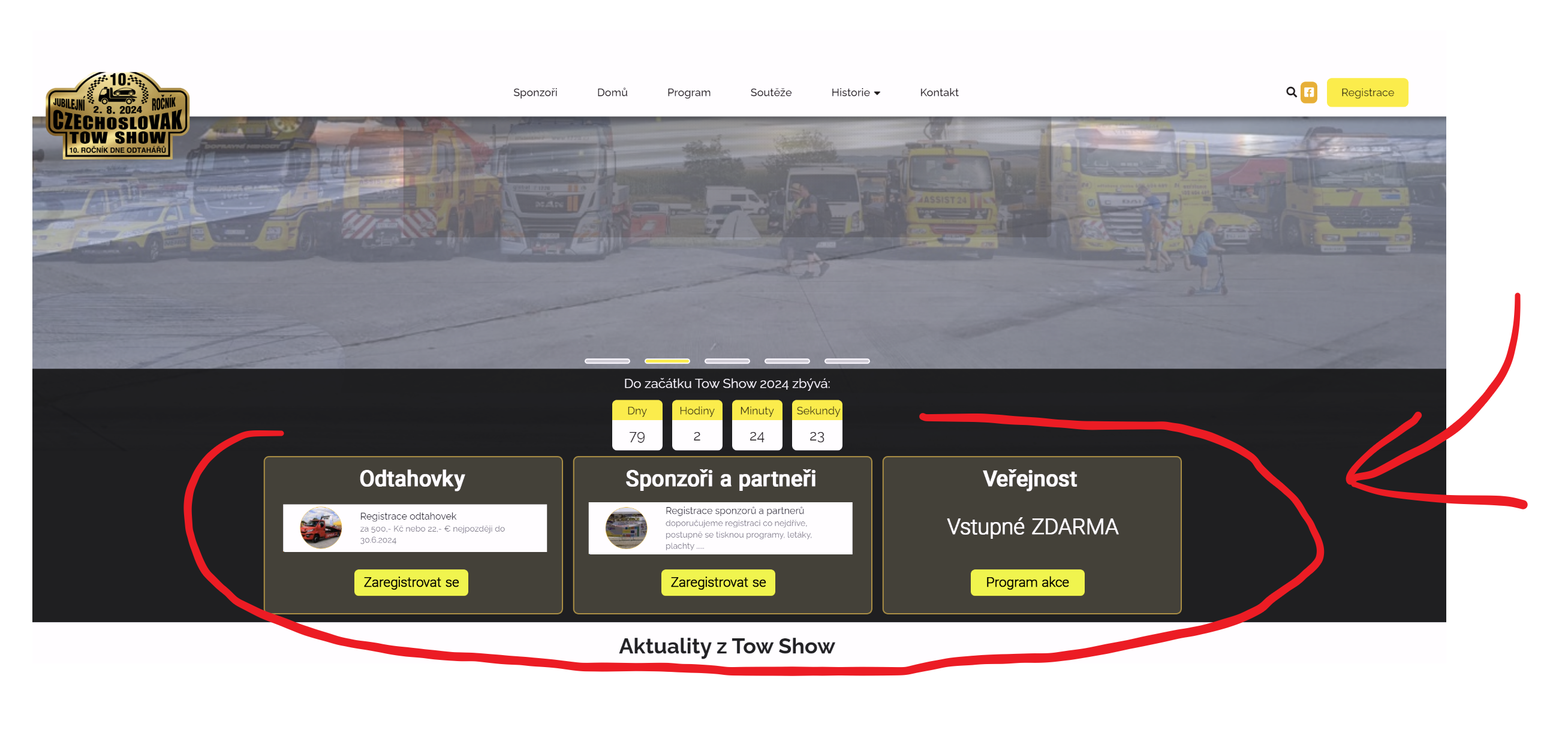1568x742 pixels.
Task: Click the Sponzoři a partneři heading
Action: tap(721, 479)
